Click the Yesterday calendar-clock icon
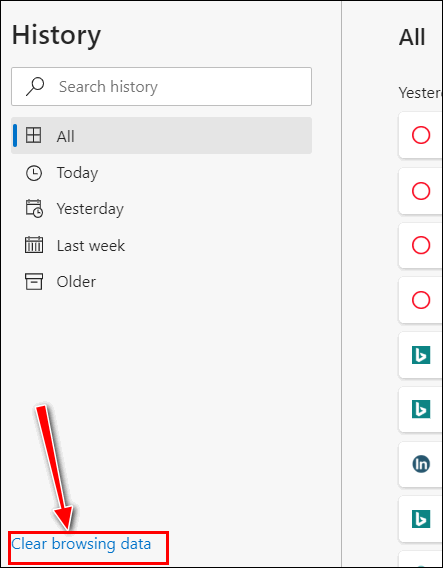Screen dimensions: 443x568 coord(34,209)
